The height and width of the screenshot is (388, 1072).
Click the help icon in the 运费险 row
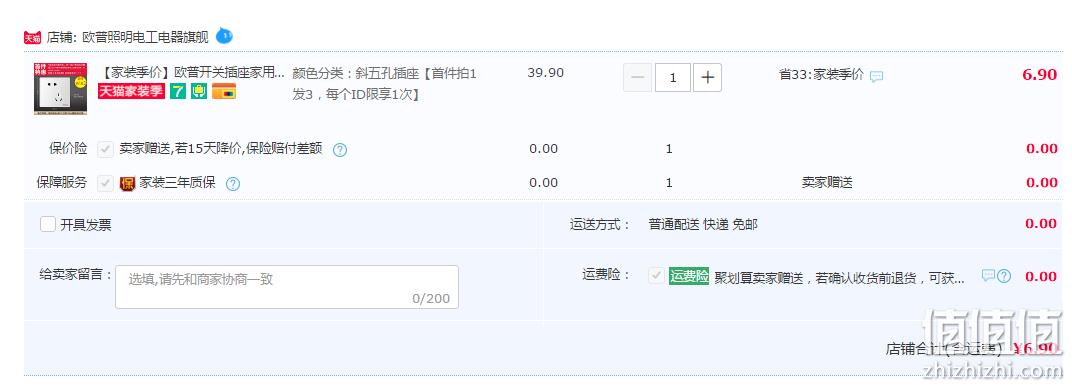1004,276
